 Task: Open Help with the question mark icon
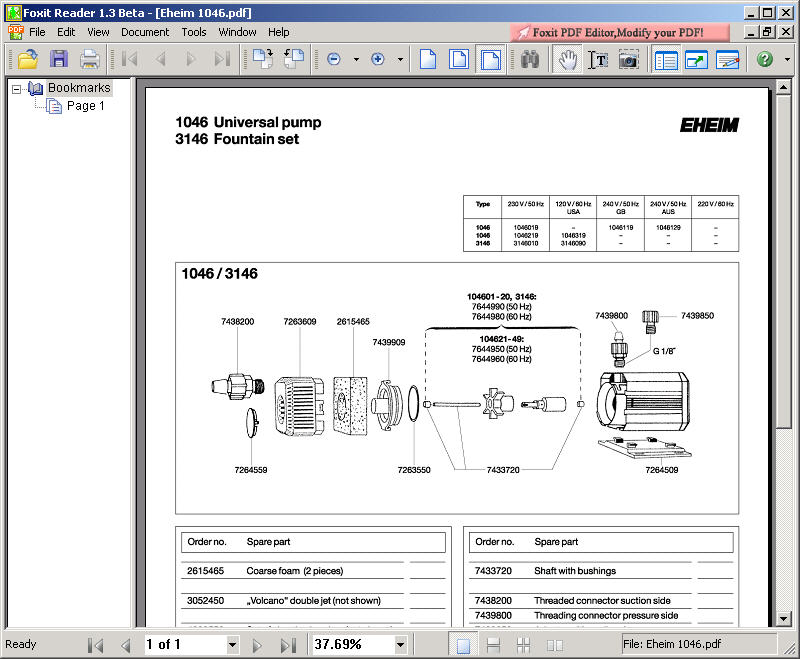coord(764,59)
